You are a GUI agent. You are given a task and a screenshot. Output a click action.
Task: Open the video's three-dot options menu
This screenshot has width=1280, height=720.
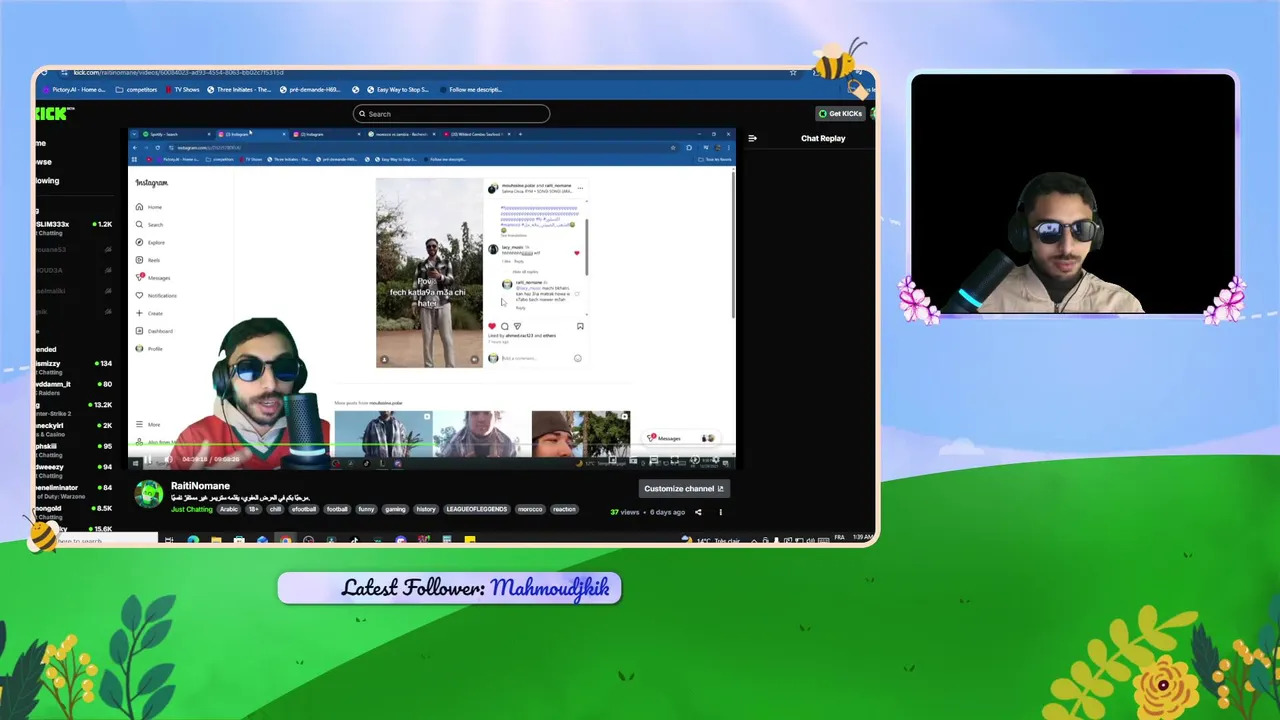point(720,512)
